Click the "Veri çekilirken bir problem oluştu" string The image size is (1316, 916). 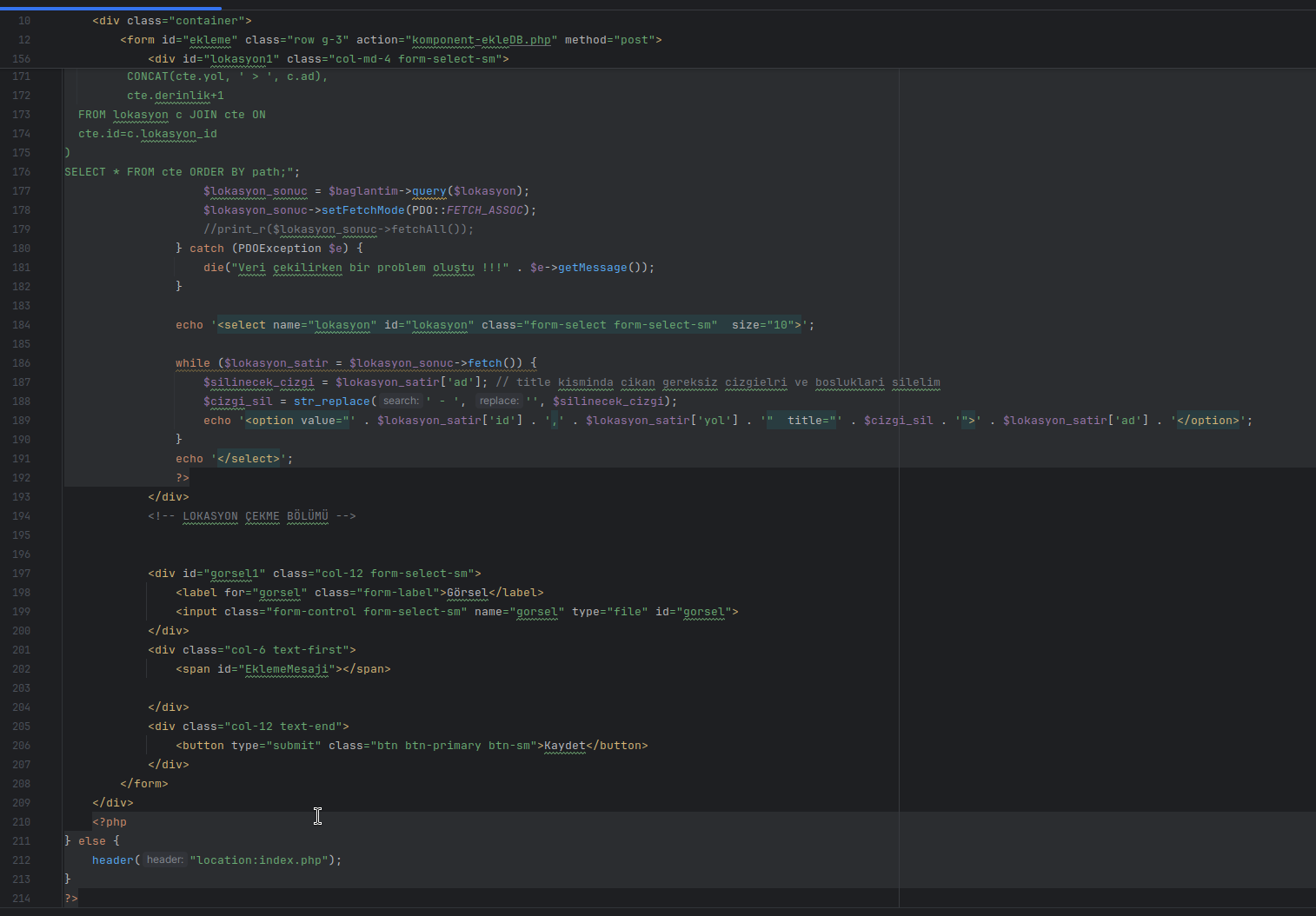click(370, 268)
